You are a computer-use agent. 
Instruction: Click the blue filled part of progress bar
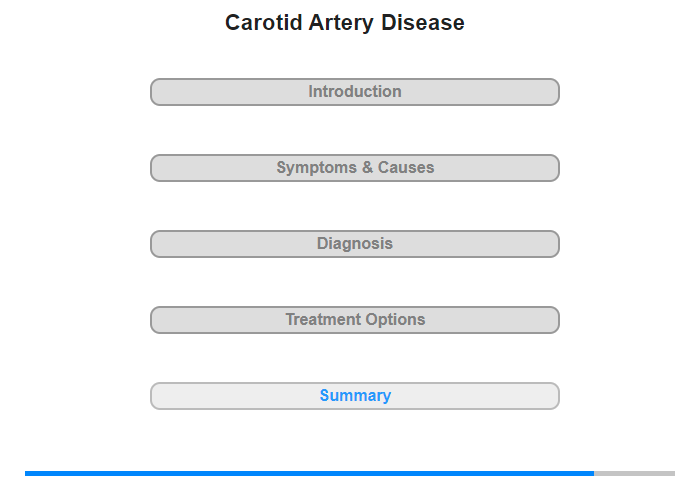pyautogui.click(x=310, y=473)
